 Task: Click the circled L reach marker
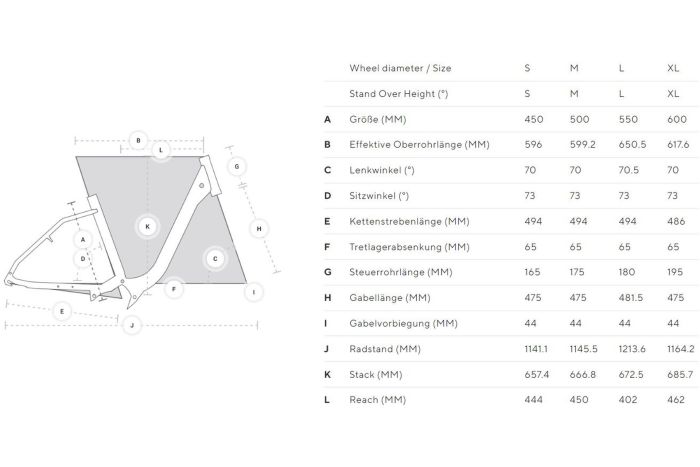(x=161, y=150)
